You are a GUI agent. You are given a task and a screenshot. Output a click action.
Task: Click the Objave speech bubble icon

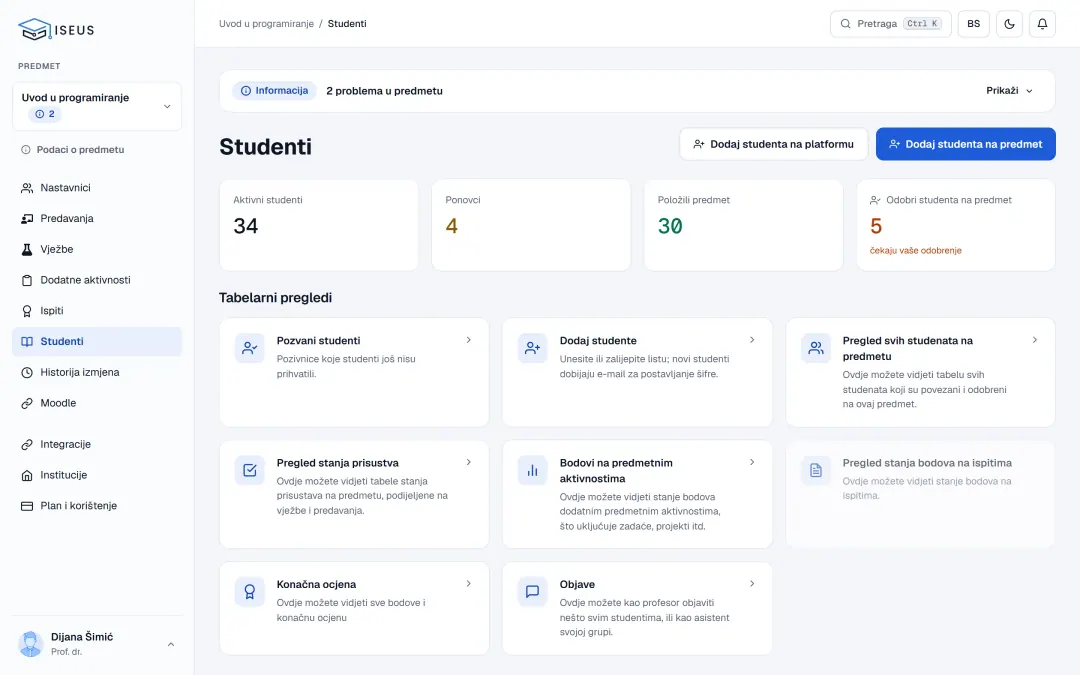[532, 592]
